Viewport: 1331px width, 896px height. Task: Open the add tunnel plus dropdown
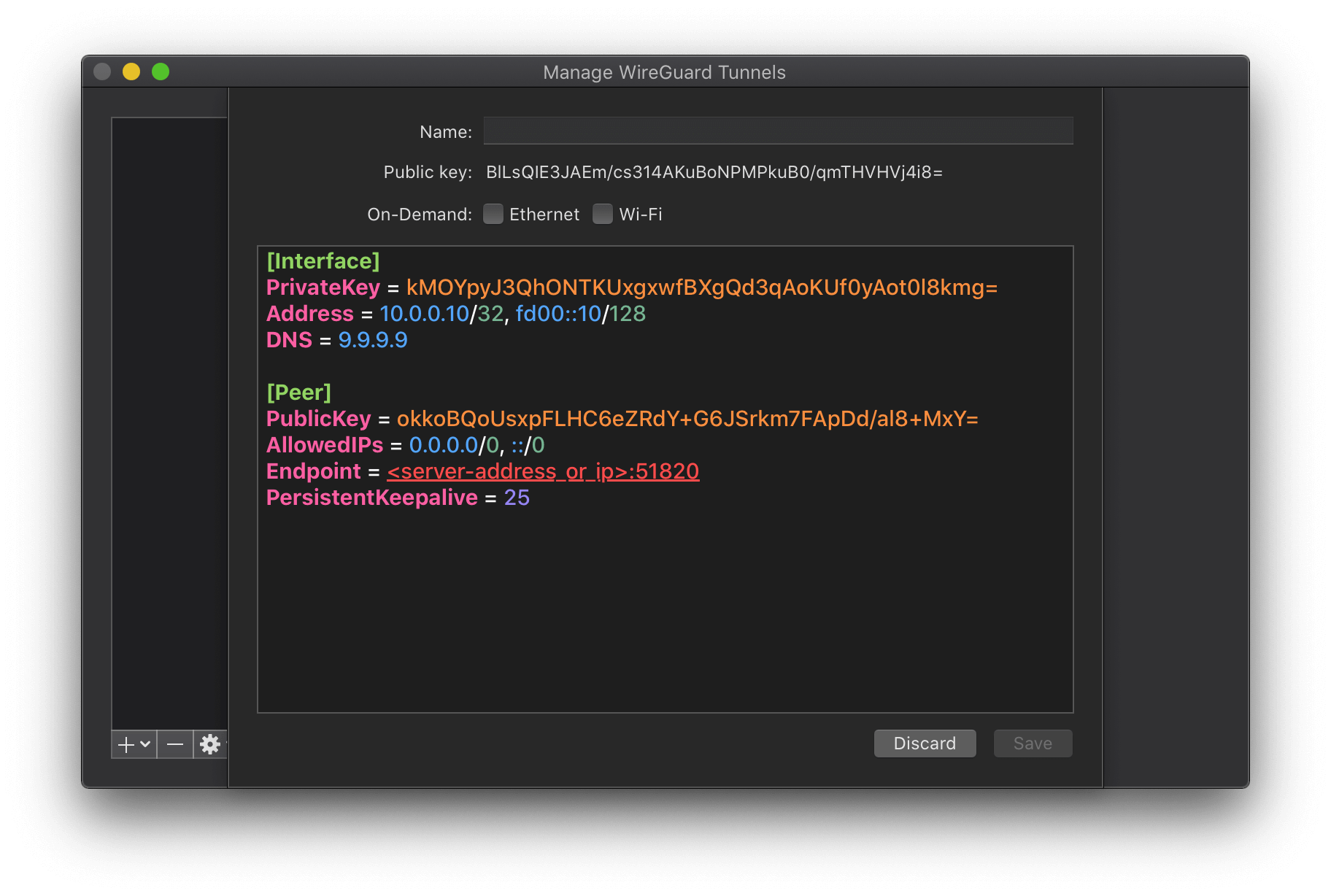click(134, 744)
